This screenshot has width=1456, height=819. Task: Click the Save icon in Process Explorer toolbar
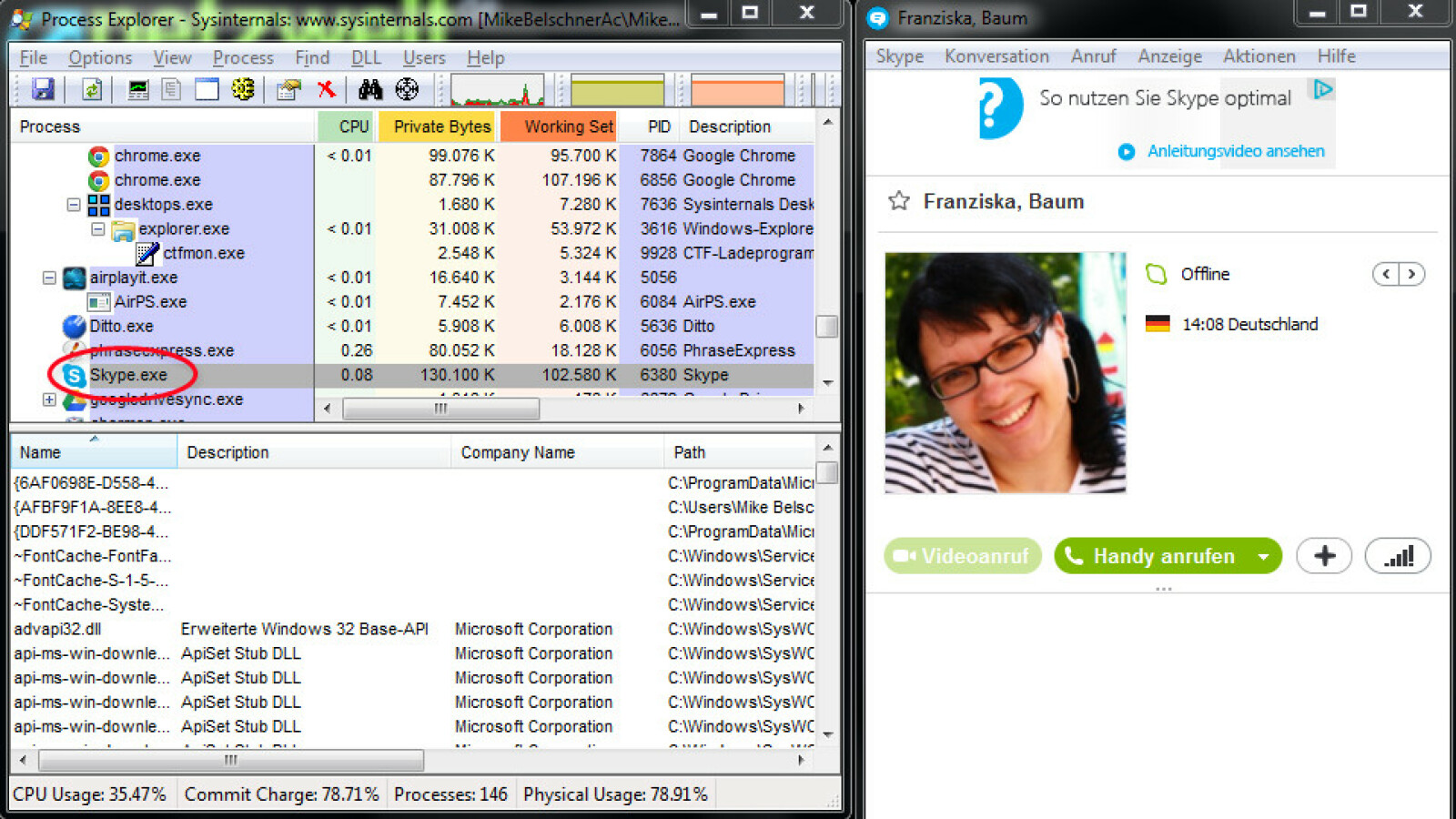(x=43, y=89)
